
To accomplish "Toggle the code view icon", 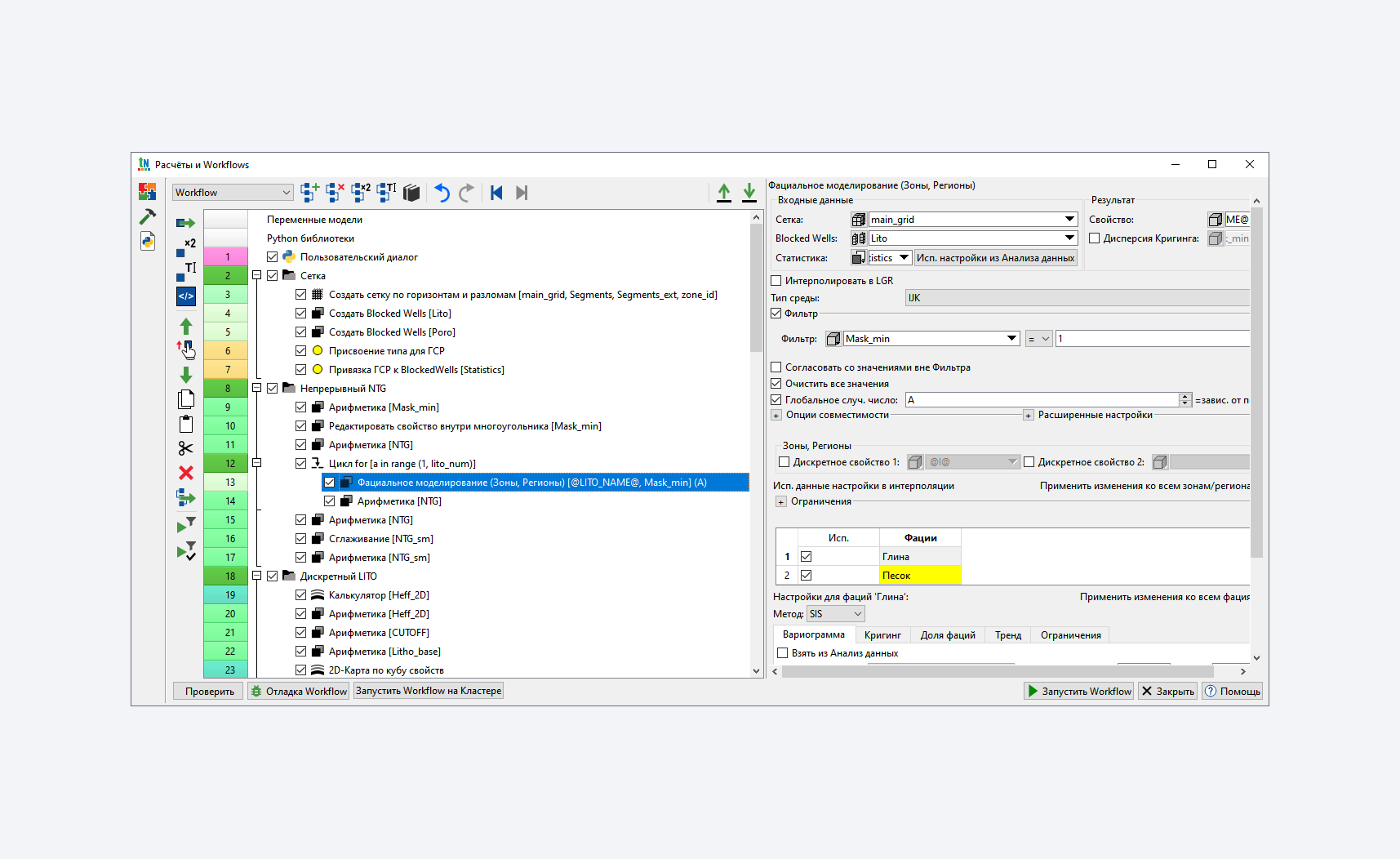I will coord(186,296).
